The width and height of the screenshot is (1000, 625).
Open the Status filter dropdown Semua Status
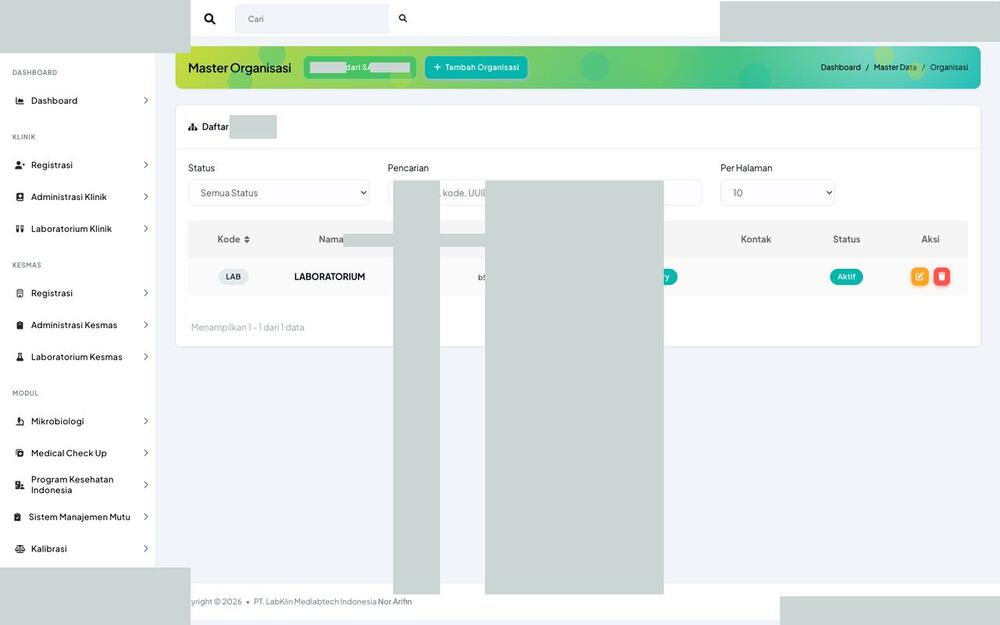pos(279,193)
